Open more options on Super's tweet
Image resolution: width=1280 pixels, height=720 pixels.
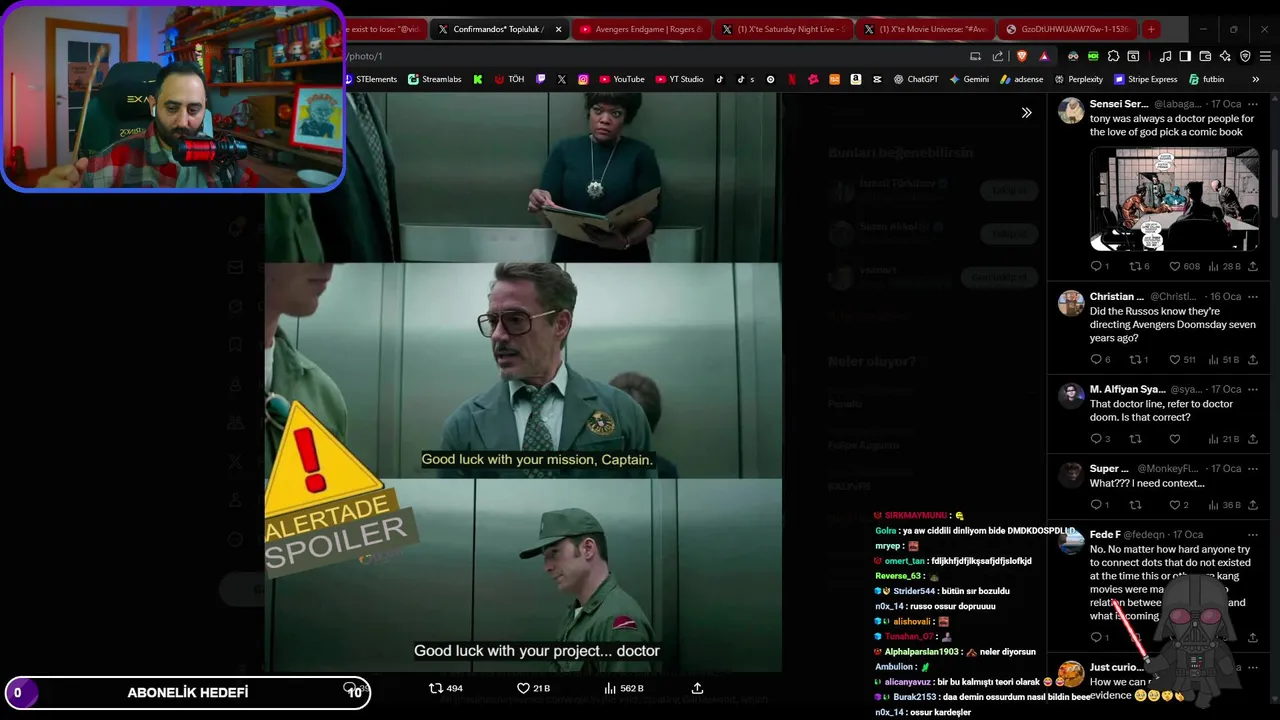(1252, 469)
